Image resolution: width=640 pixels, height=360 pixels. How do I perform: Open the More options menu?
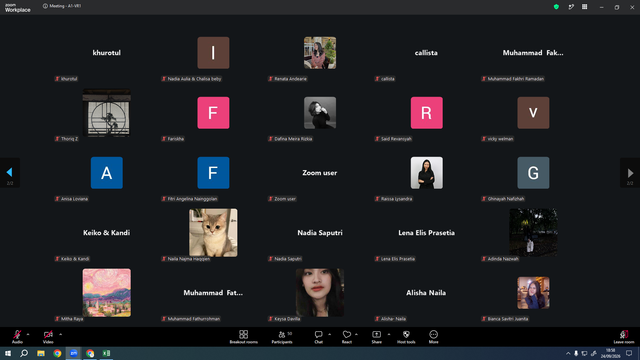(x=433, y=337)
